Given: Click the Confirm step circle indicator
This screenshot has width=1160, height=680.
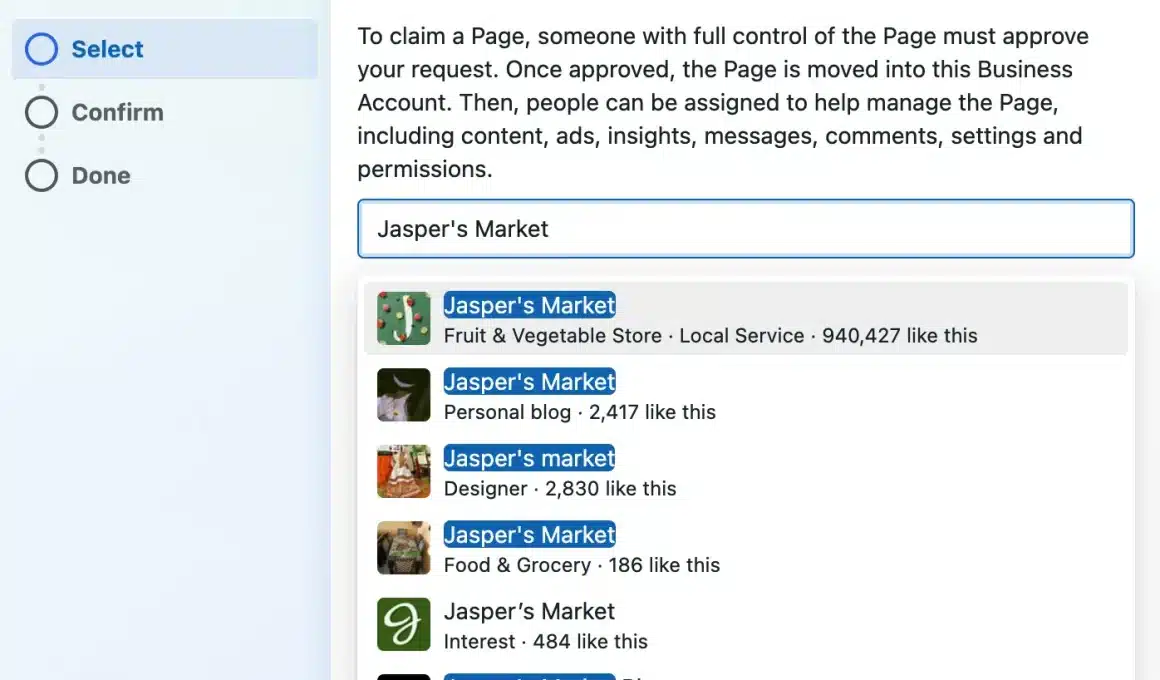Looking at the screenshot, I should coord(41,112).
